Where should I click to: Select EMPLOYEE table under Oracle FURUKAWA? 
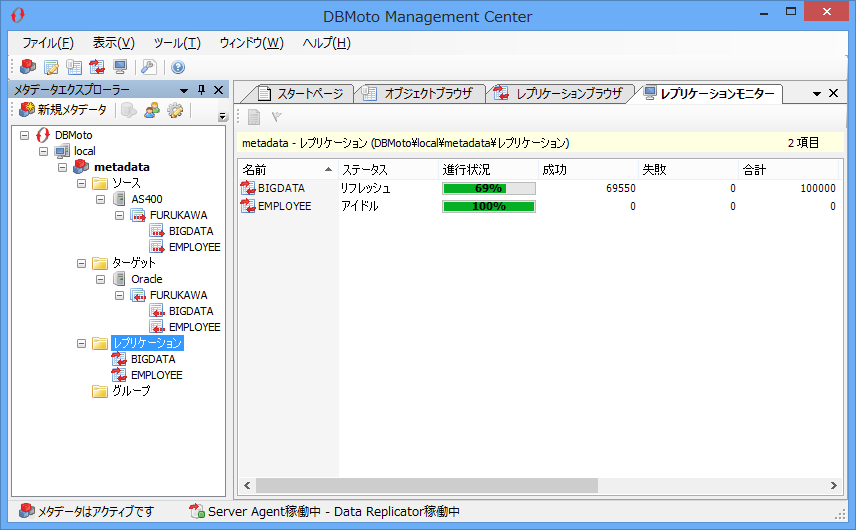(x=194, y=327)
